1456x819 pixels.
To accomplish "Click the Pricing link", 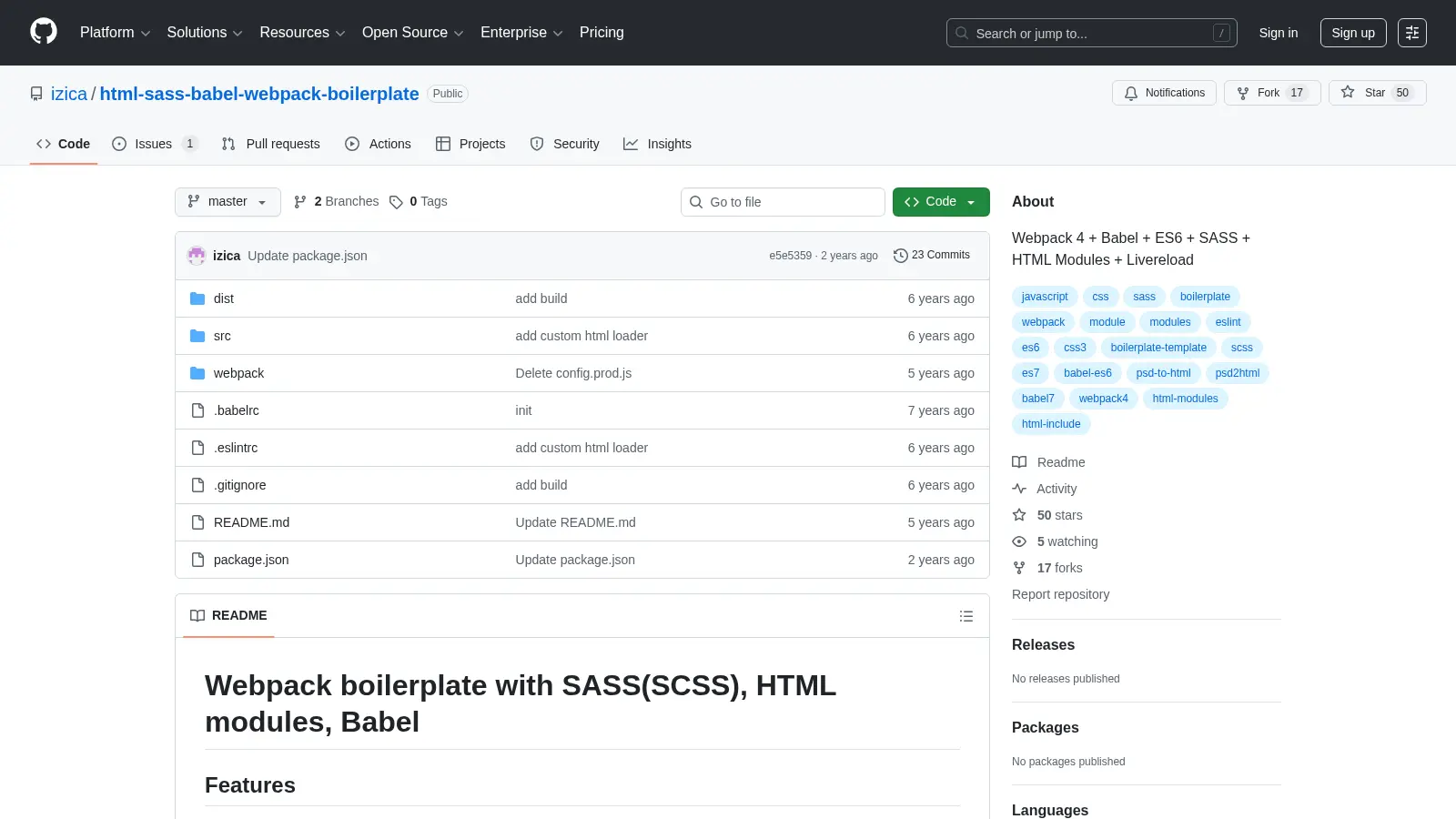I will [x=602, y=33].
